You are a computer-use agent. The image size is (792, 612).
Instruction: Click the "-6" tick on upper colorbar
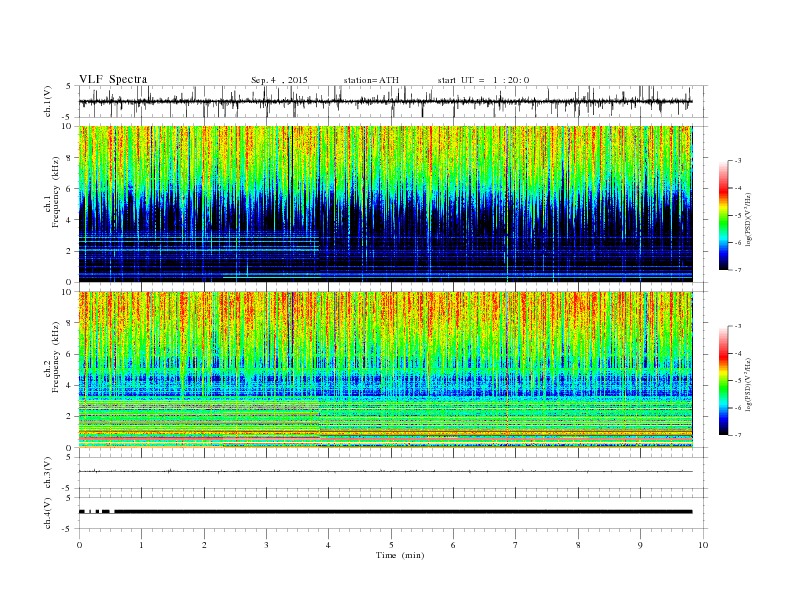coord(738,242)
